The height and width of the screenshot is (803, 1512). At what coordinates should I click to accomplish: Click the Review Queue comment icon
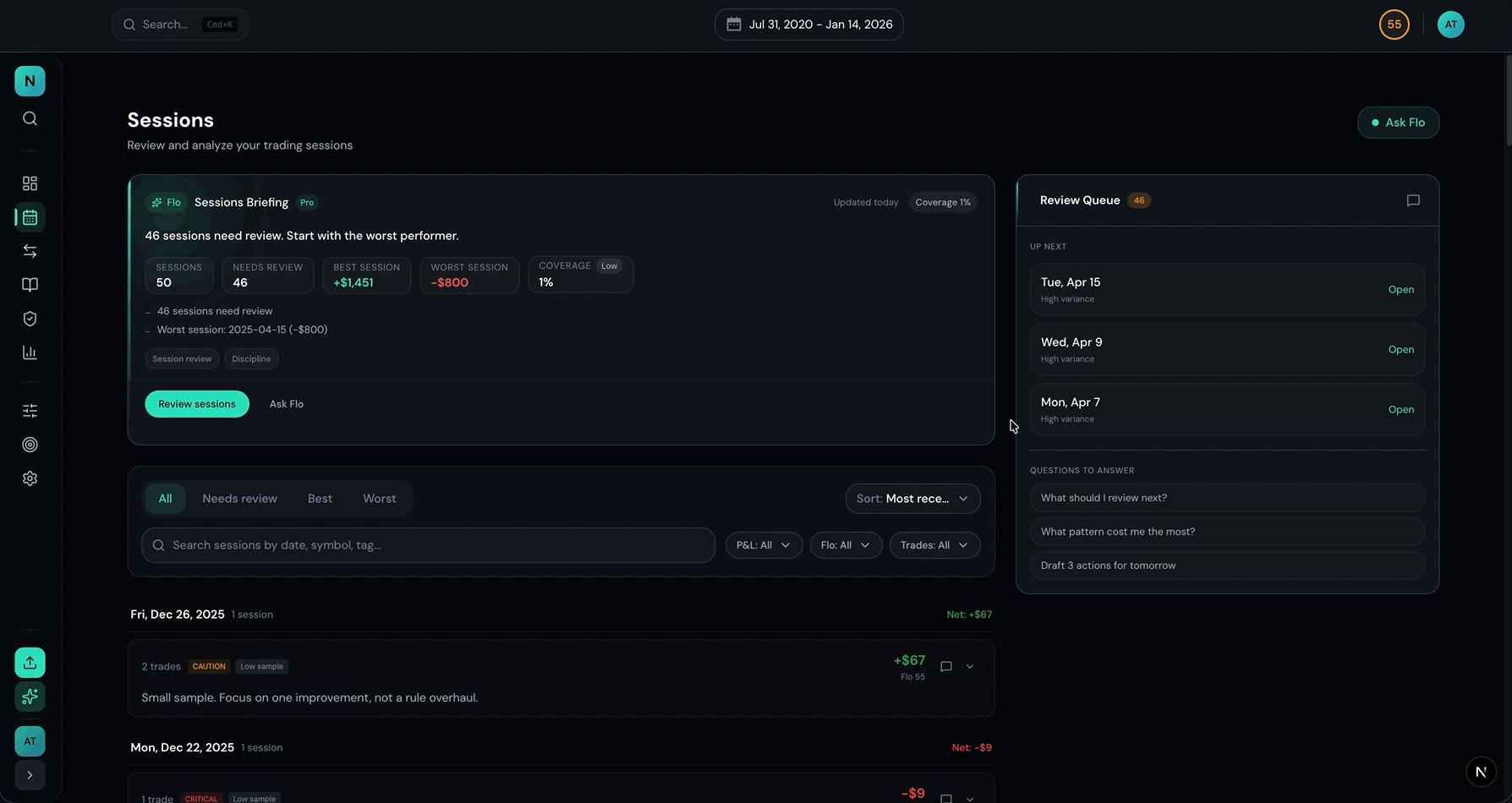tap(1413, 200)
